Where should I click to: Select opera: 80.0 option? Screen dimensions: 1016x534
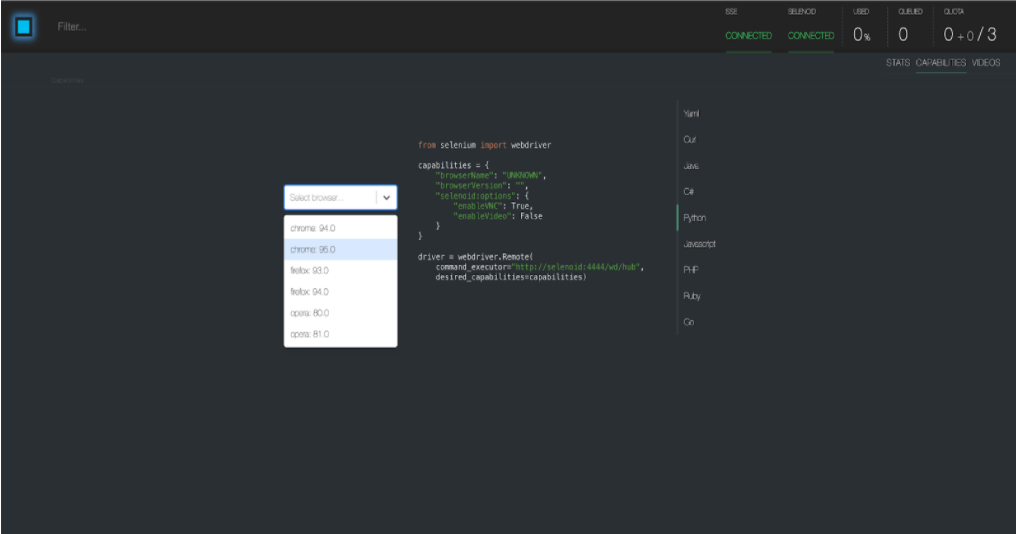coord(340,313)
